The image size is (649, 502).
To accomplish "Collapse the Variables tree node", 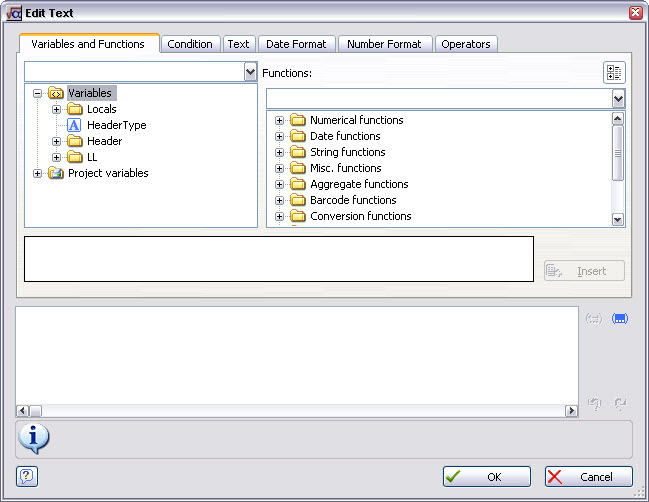I will click(x=37, y=94).
